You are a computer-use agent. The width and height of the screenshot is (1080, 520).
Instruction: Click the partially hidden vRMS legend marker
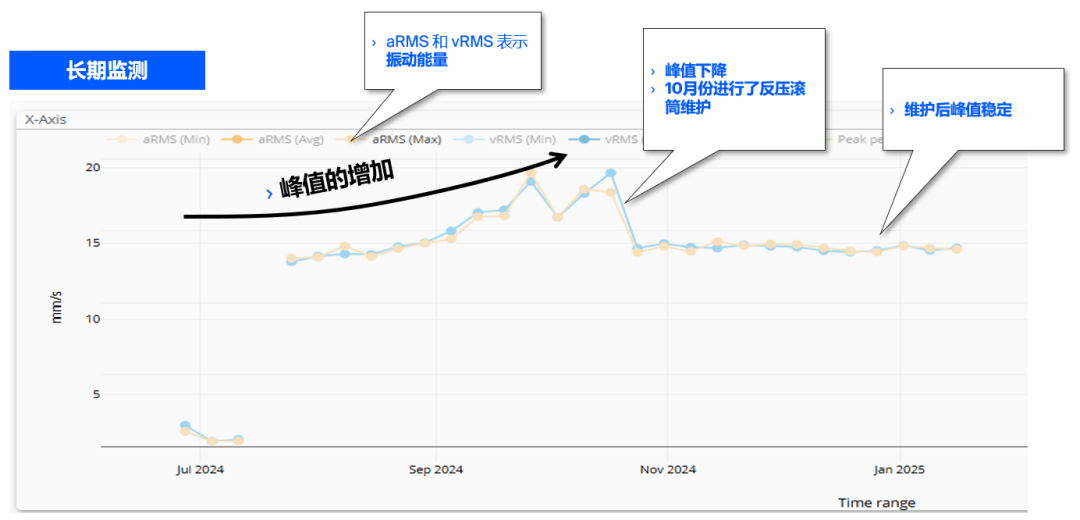pyautogui.click(x=583, y=140)
